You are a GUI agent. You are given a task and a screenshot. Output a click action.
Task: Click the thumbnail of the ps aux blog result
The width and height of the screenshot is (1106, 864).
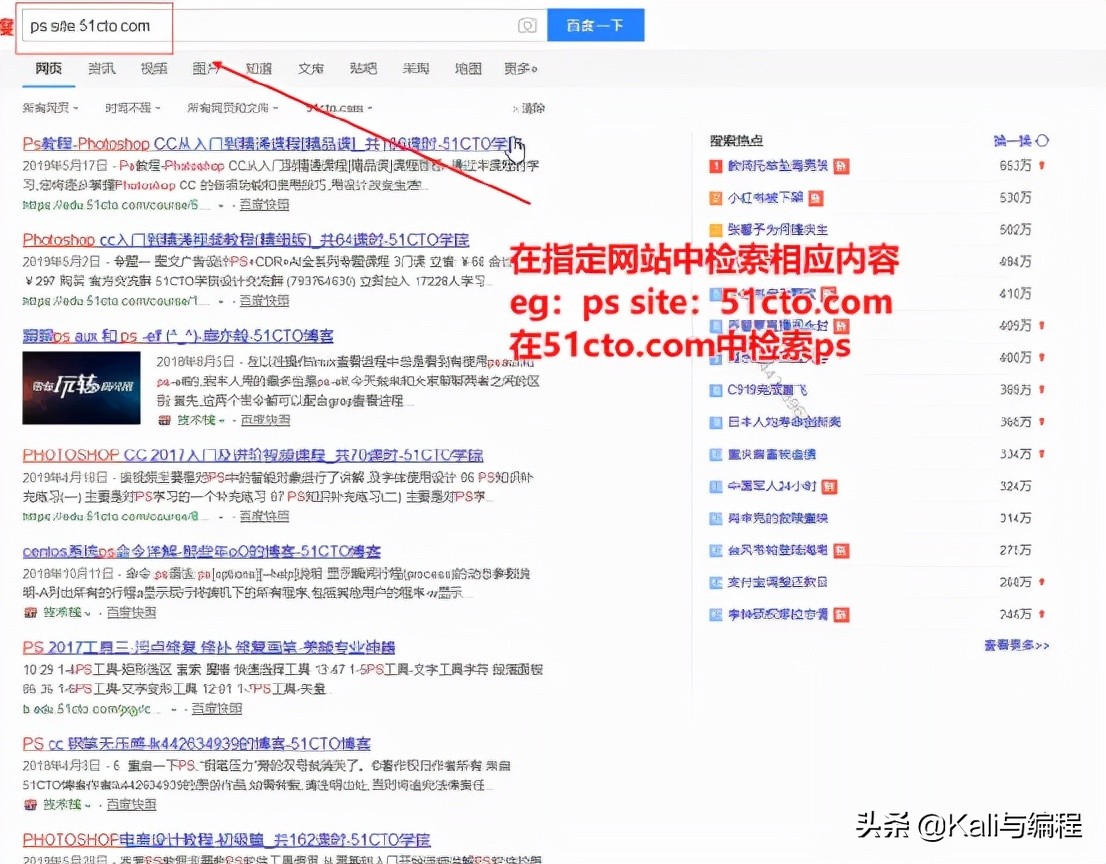point(81,387)
